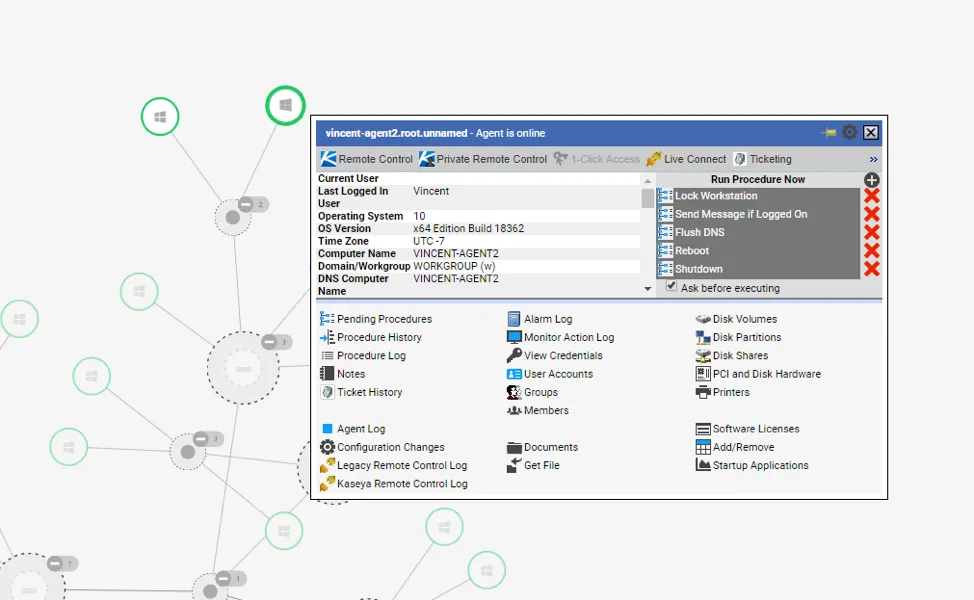The image size is (974, 600).
Task: Delete the Reboot procedure entry
Action: coord(871,251)
